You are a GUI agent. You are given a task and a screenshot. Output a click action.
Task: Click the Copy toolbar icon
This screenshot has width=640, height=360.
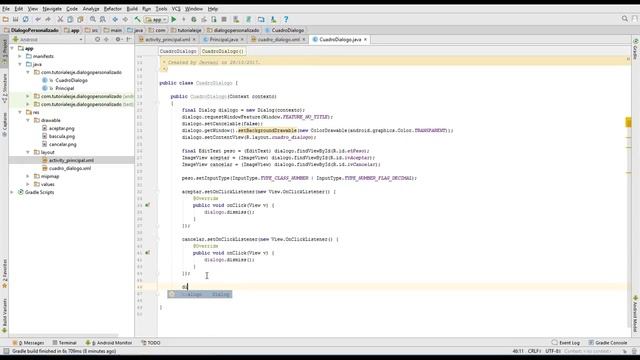(x=70, y=19)
